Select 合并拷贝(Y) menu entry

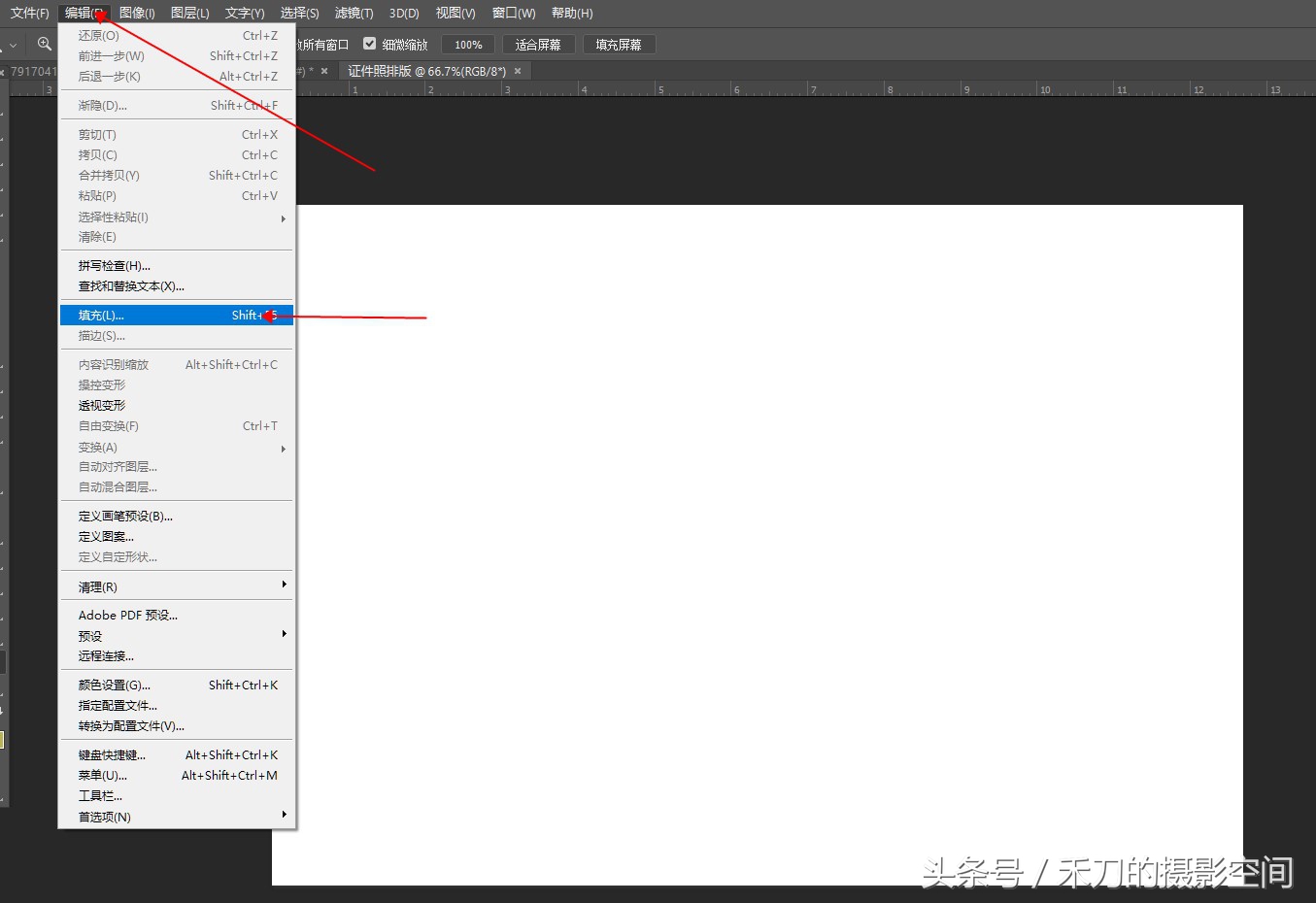click(177, 176)
